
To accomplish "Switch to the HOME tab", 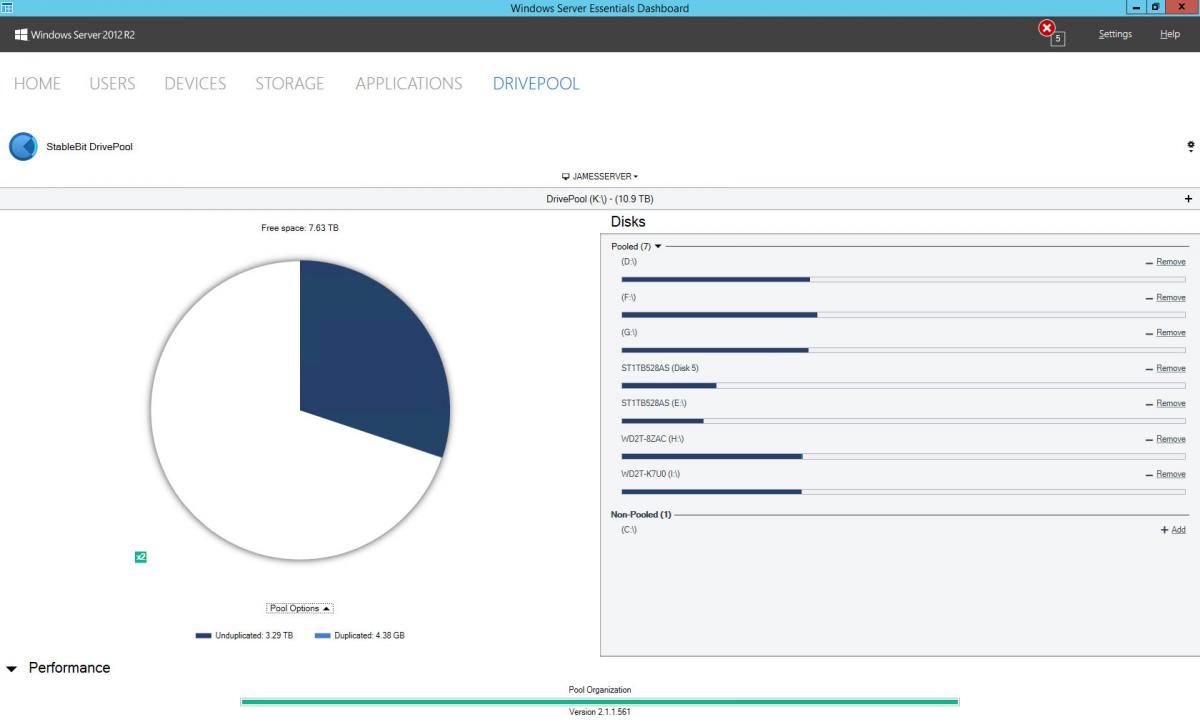I will (x=37, y=84).
